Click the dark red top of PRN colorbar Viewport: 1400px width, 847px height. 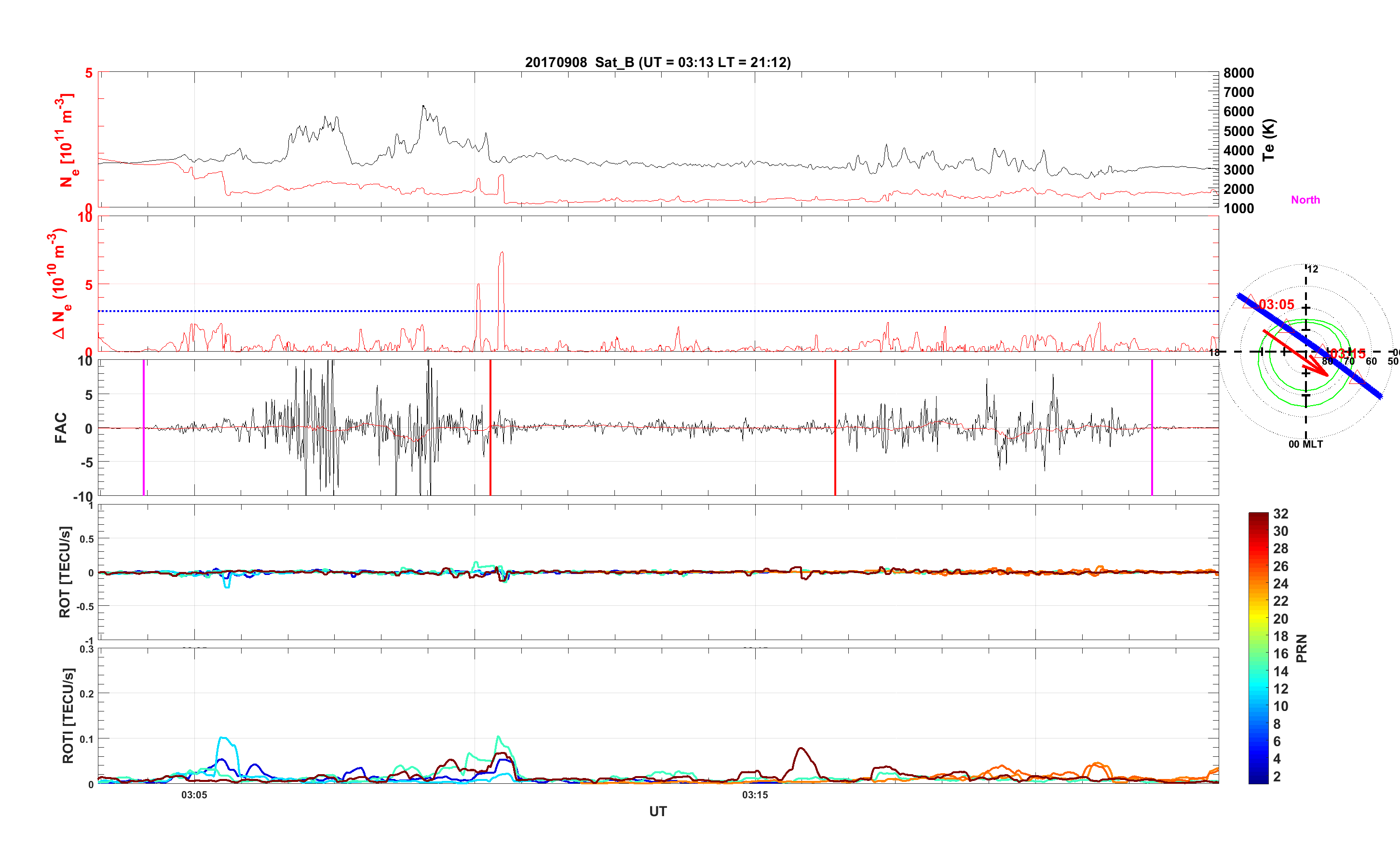coord(1258,516)
